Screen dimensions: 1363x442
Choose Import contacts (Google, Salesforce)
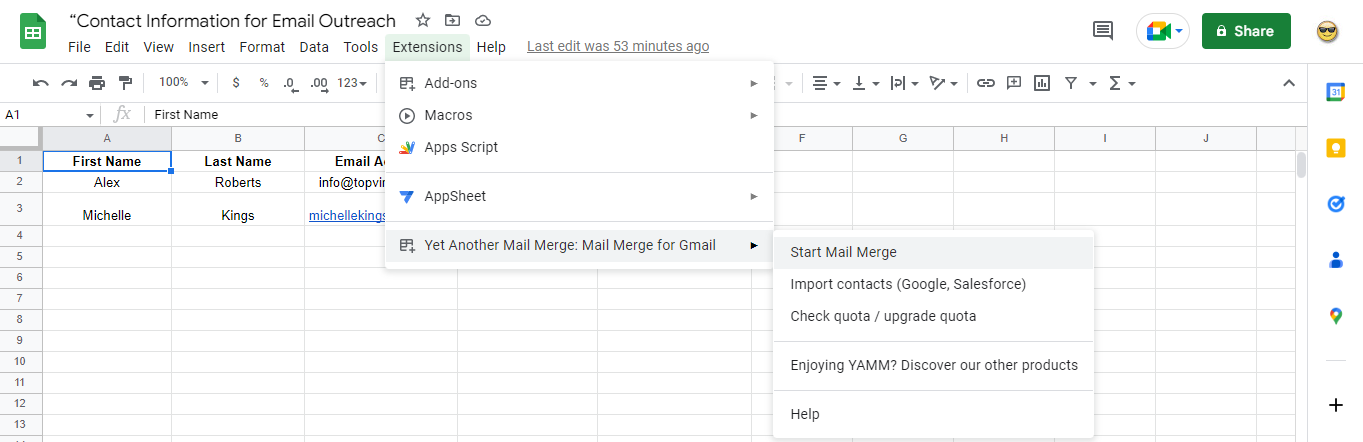933,284
